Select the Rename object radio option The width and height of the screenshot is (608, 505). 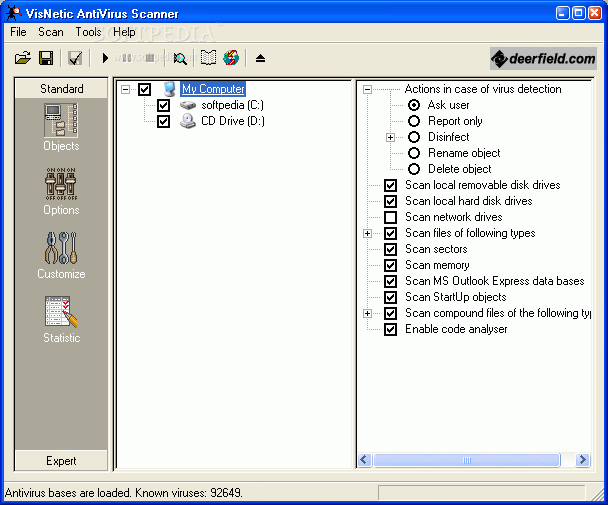tap(414, 153)
